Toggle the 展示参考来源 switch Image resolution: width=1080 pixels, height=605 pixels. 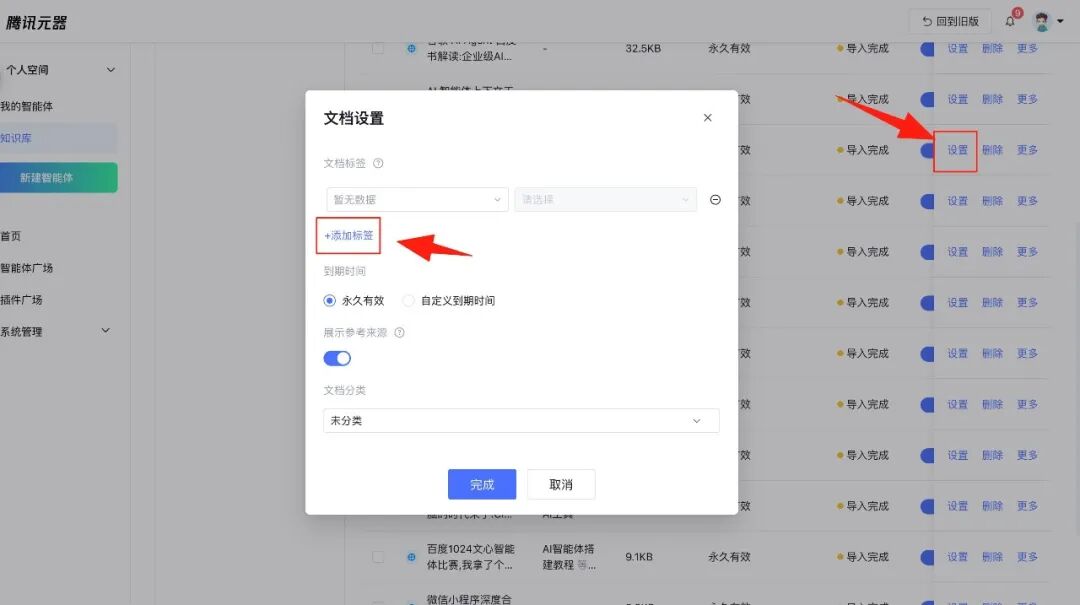[x=337, y=358]
